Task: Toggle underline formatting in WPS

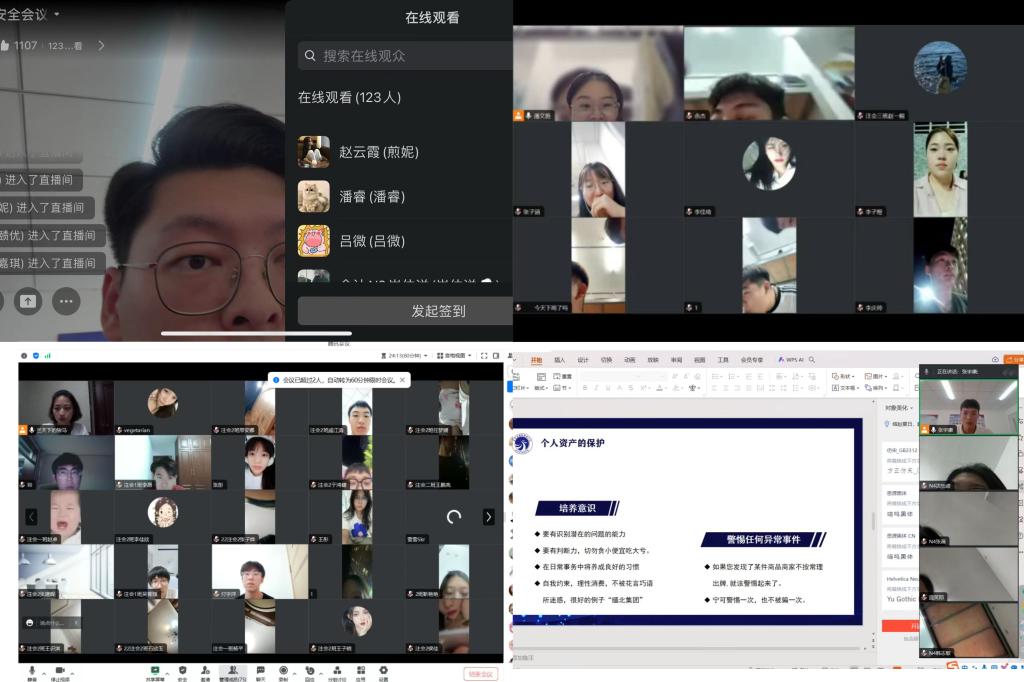Action: point(608,388)
